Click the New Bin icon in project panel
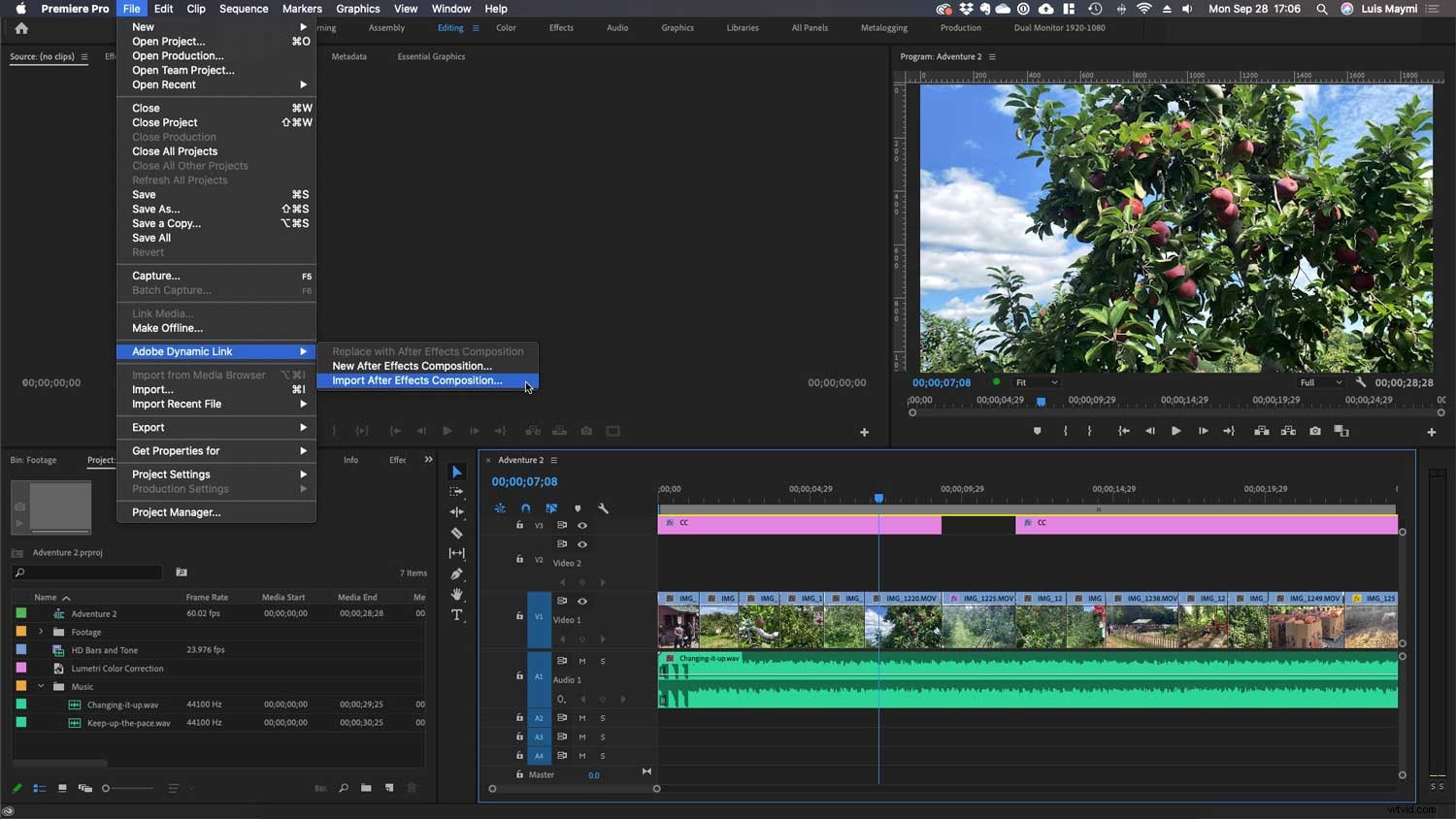 366,788
